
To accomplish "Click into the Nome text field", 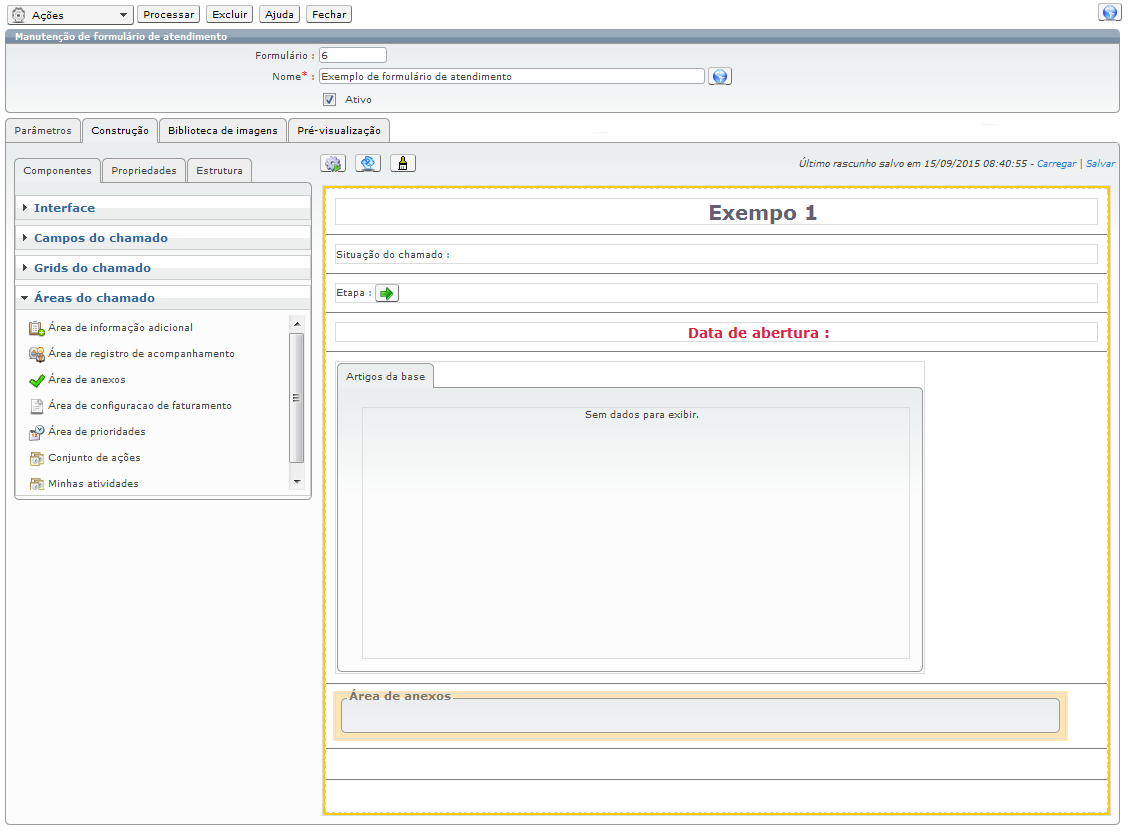I will [x=511, y=76].
